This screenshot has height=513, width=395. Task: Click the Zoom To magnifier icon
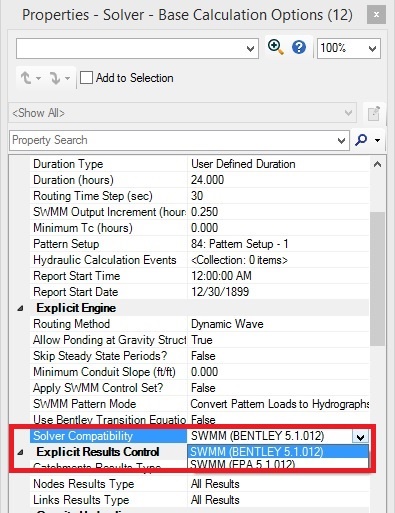tap(276, 47)
